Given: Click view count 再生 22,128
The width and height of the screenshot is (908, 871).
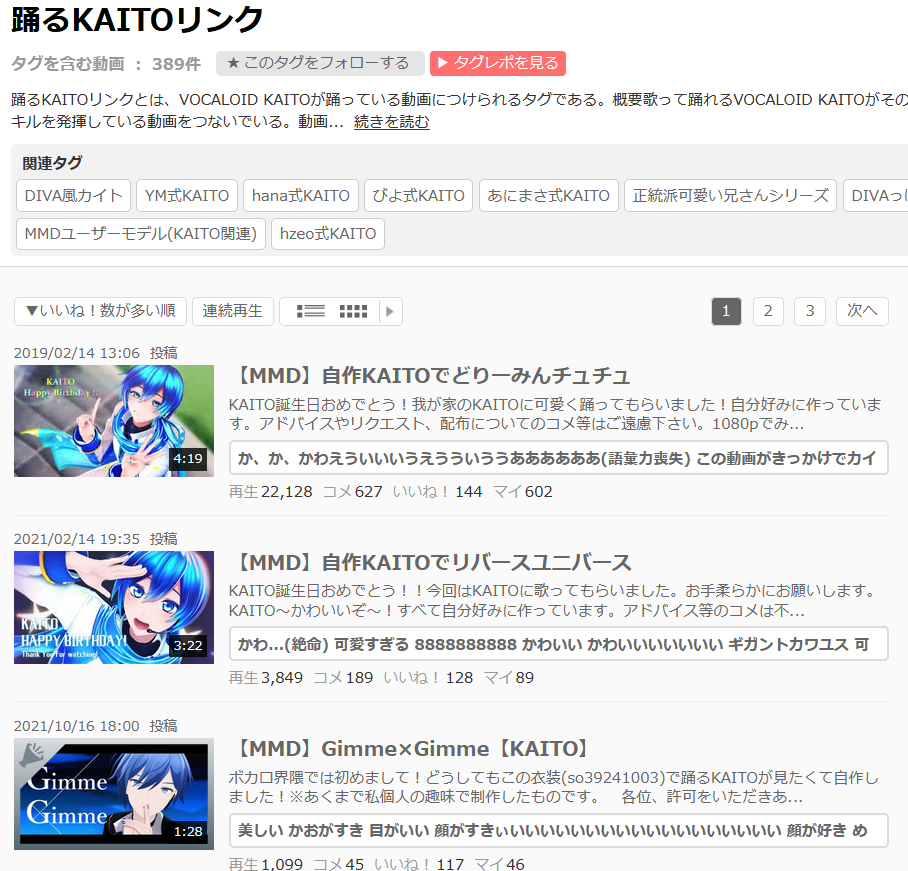Looking at the screenshot, I should pyautogui.click(x=270, y=492).
